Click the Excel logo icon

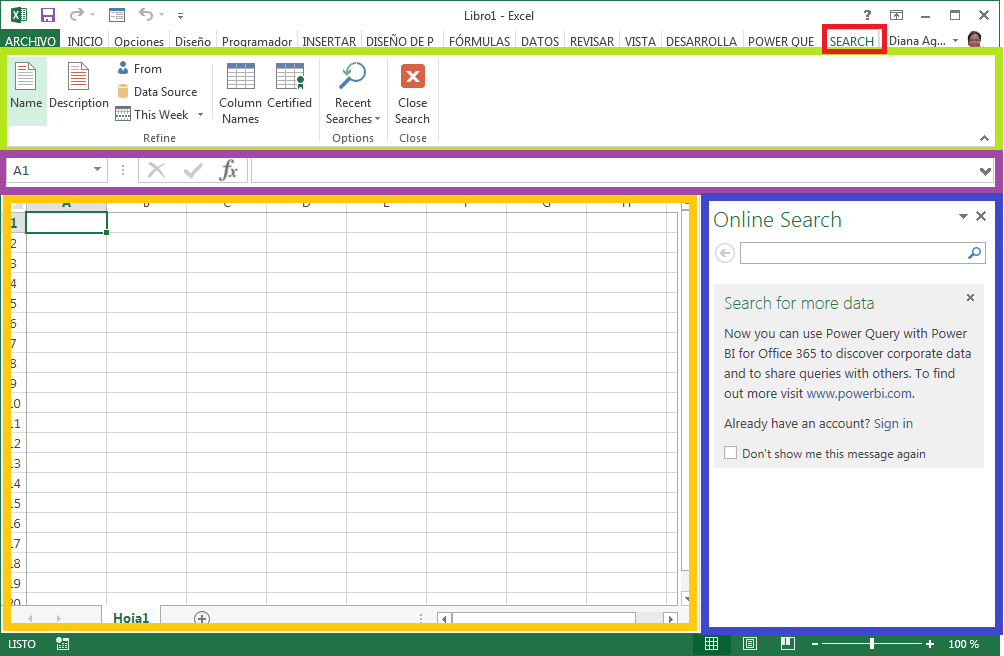(x=19, y=15)
